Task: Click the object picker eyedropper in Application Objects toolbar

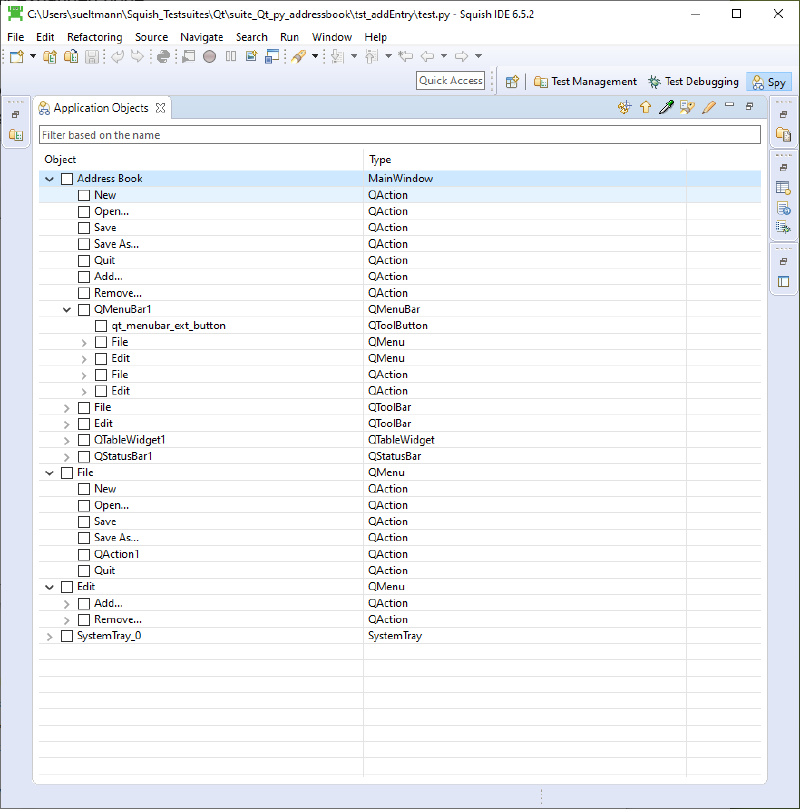Action: click(x=667, y=107)
